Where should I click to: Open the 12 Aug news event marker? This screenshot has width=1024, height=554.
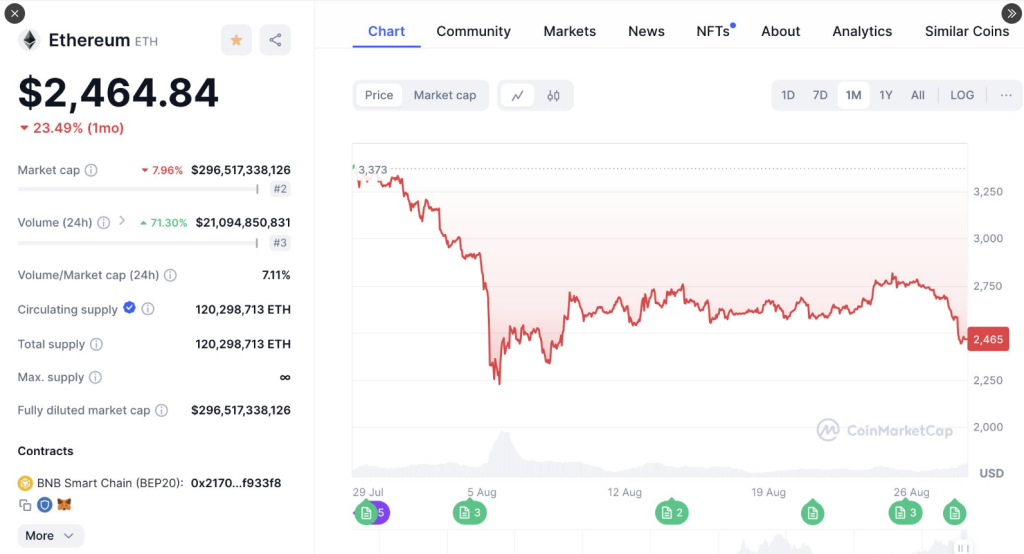[672, 513]
